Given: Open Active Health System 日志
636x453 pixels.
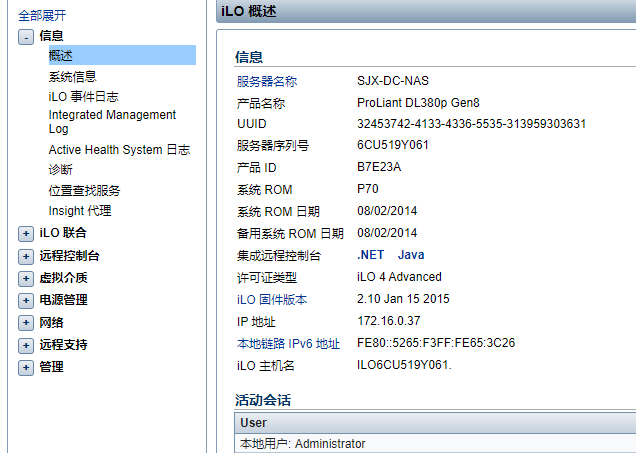Looking at the screenshot, I should click(119, 150).
